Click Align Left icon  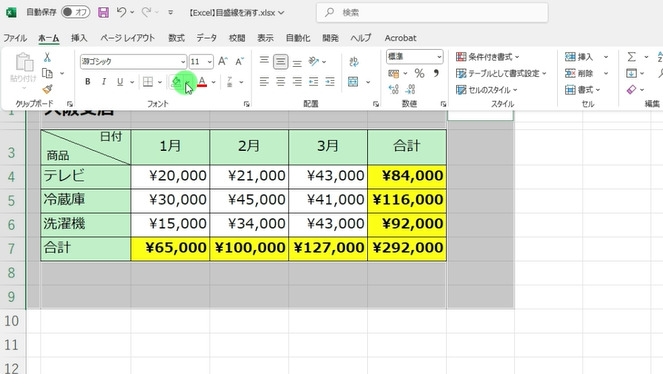point(264,82)
